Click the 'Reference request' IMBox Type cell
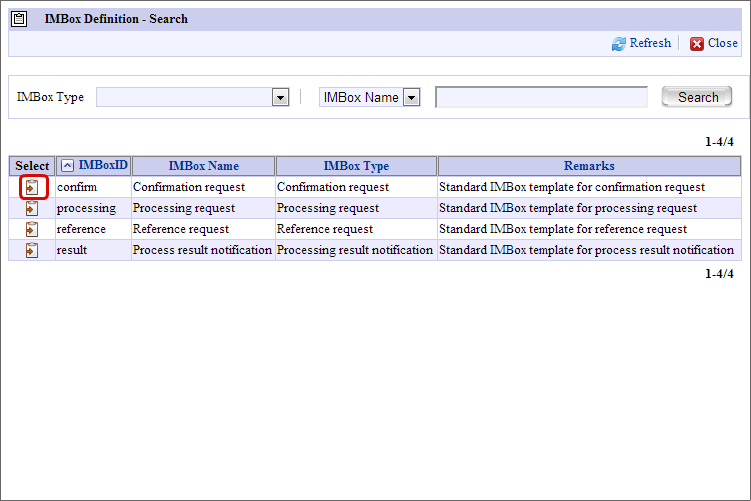Screen dimensions: 751x501 click(356, 229)
